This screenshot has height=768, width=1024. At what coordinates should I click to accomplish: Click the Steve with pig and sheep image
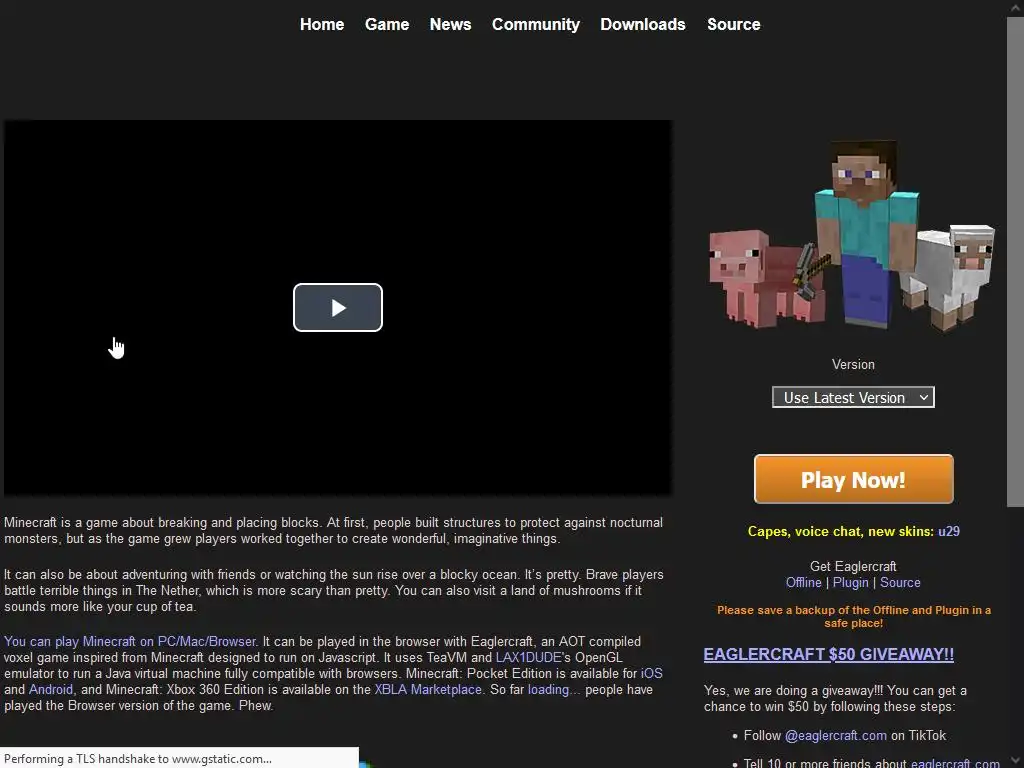[x=852, y=235]
